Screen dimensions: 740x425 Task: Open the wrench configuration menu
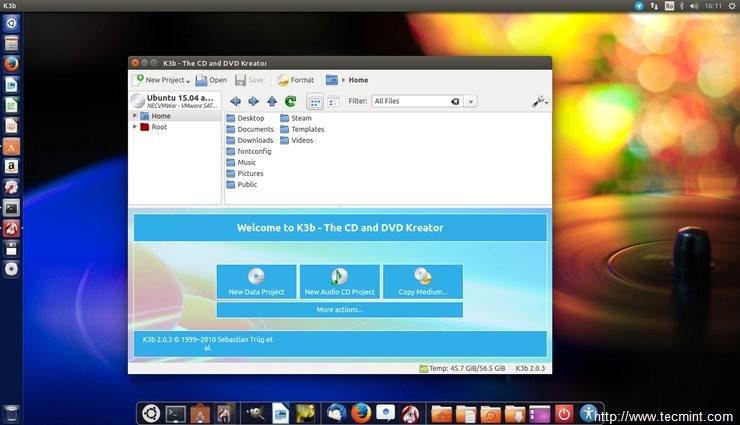[x=540, y=101]
